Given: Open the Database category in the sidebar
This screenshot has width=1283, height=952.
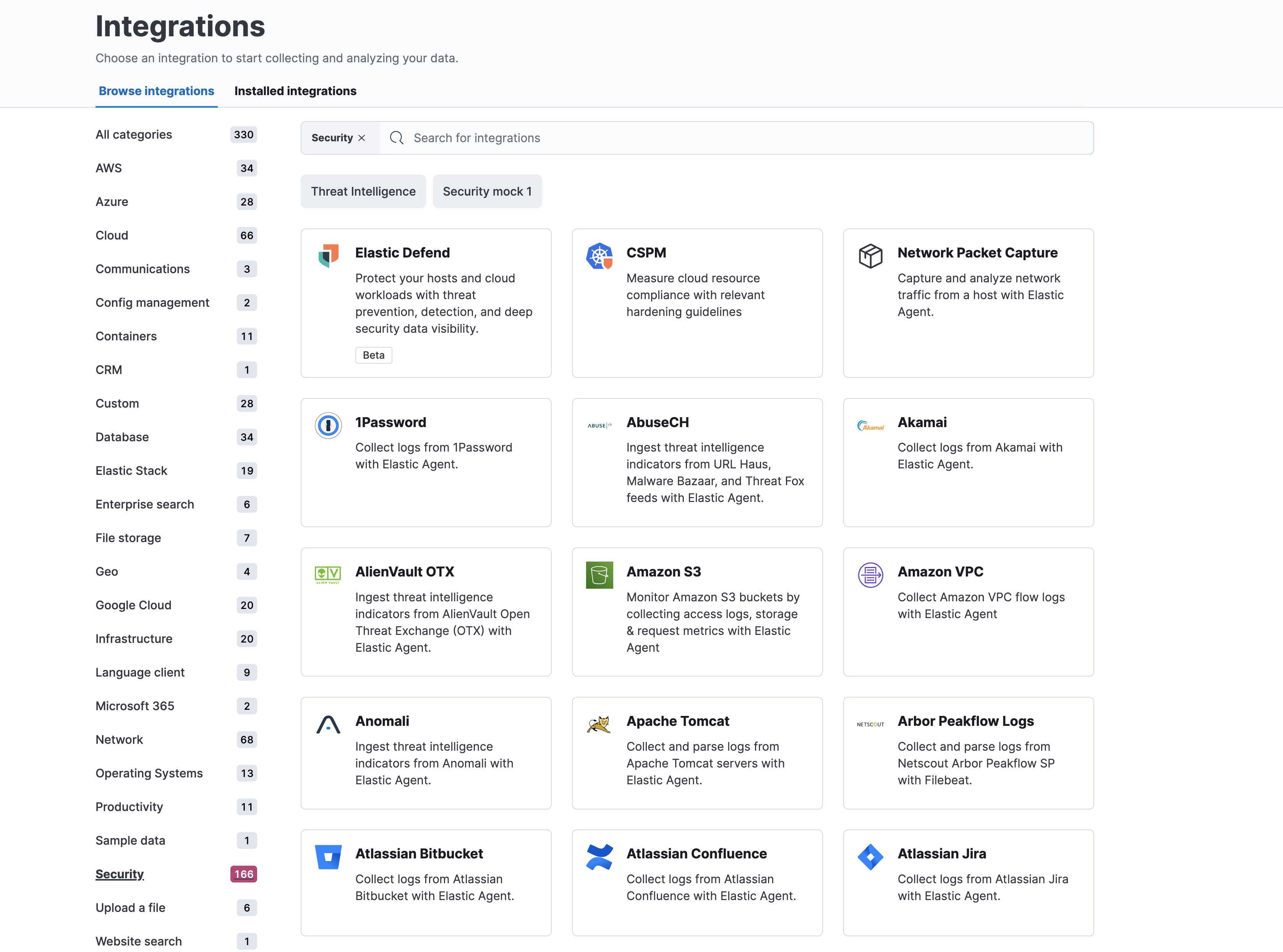Looking at the screenshot, I should pos(121,437).
